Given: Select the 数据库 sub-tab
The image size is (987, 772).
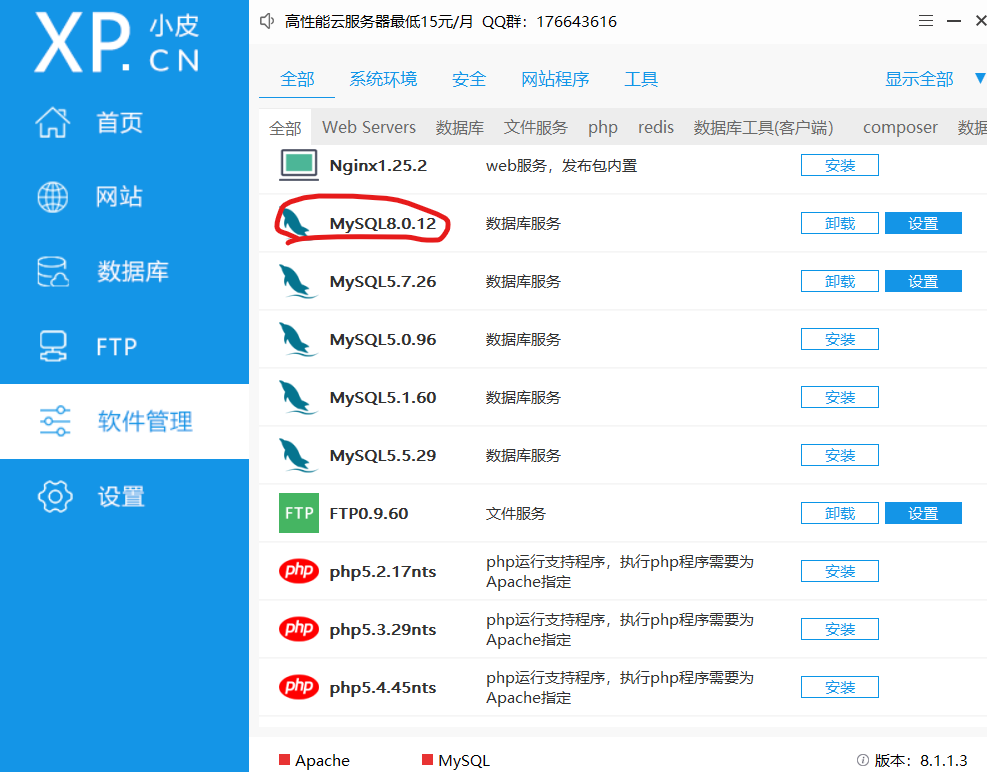Looking at the screenshot, I should tap(460, 127).
